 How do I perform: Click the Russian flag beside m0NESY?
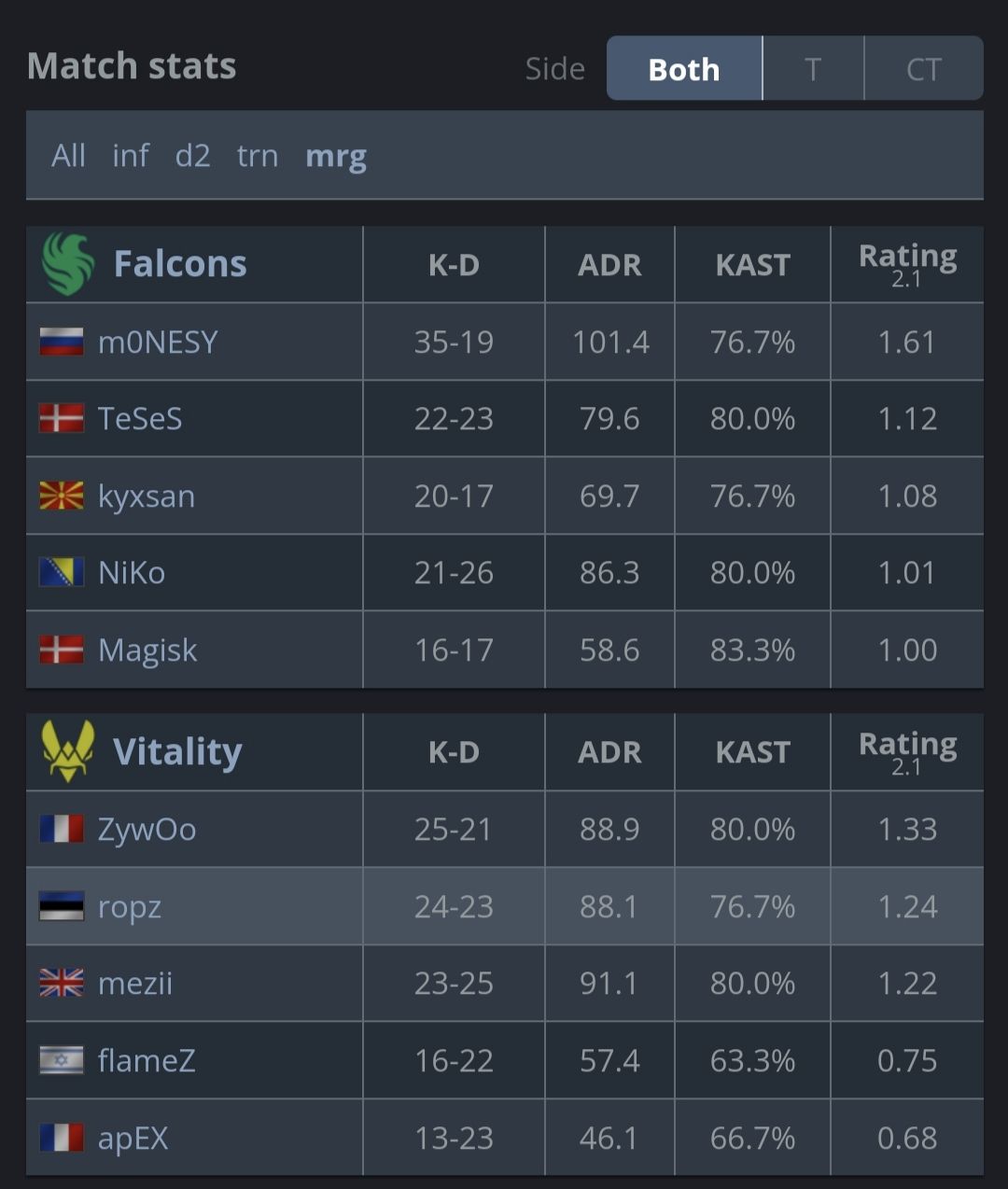coord(62,342)
